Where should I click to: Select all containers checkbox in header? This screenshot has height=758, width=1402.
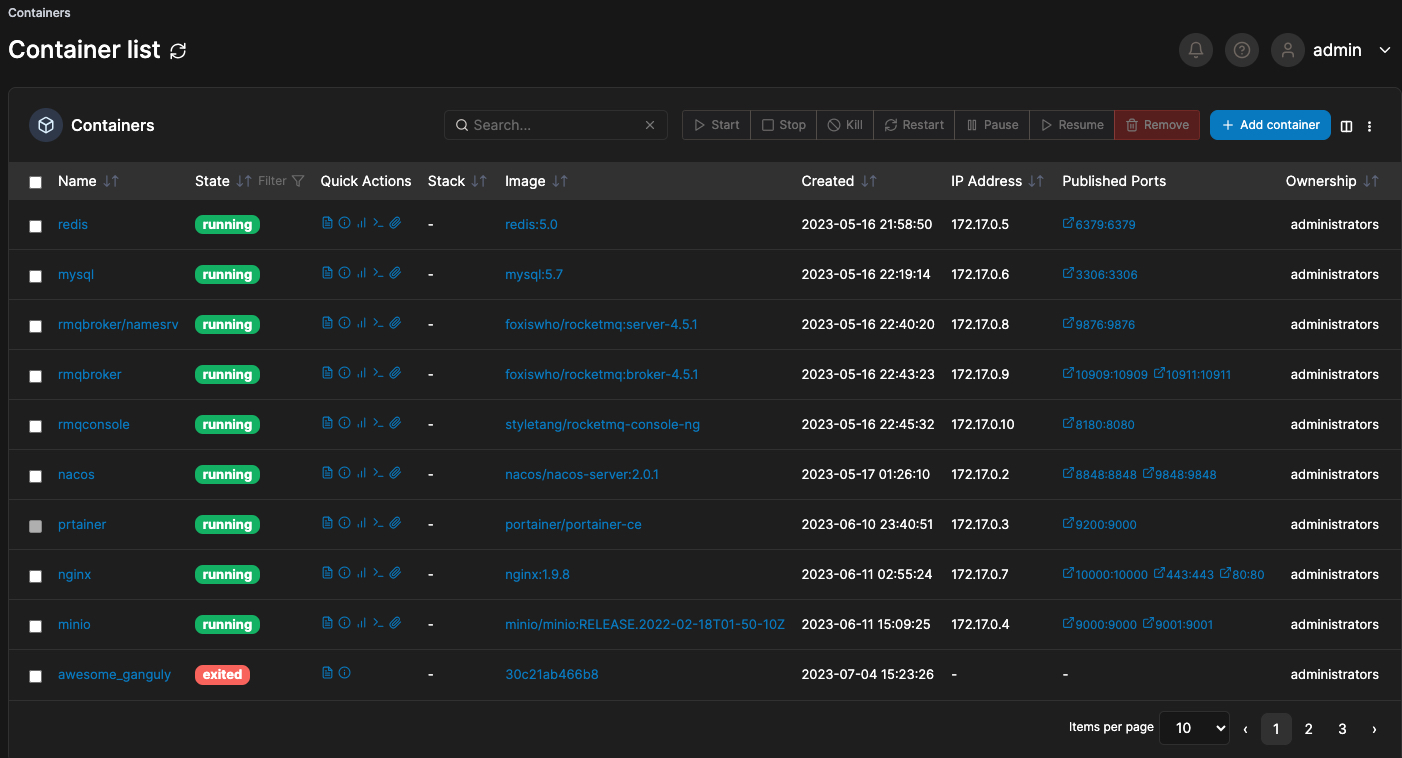(36, 182)
